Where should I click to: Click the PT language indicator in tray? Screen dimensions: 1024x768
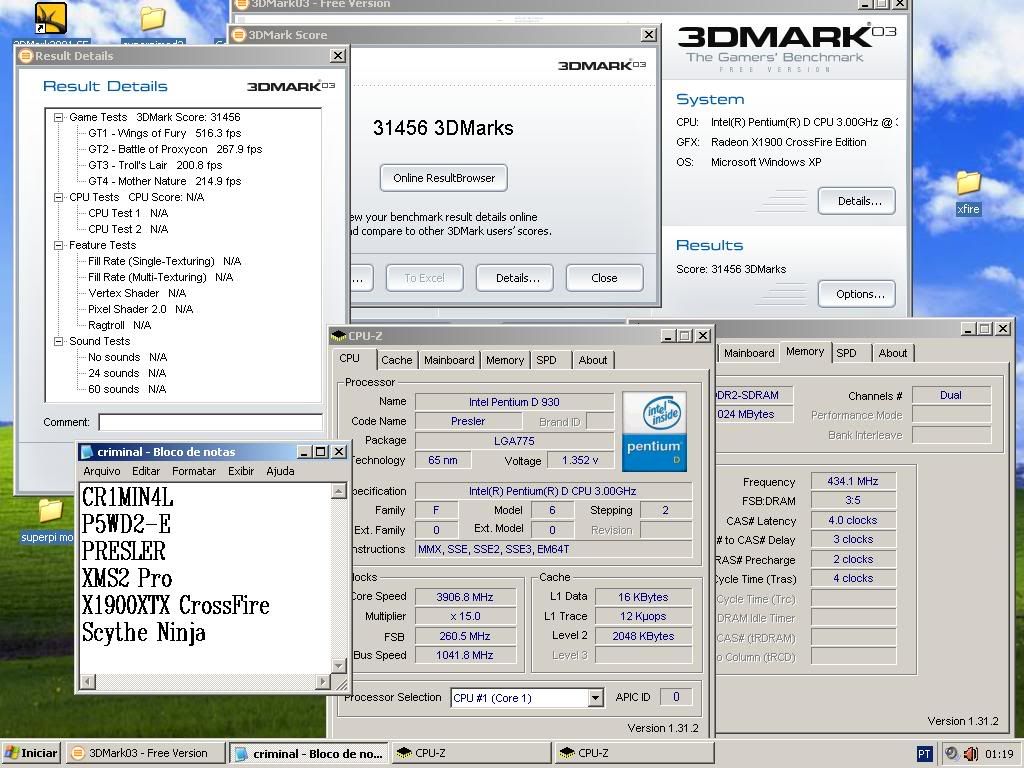click(x=924, y=754)
